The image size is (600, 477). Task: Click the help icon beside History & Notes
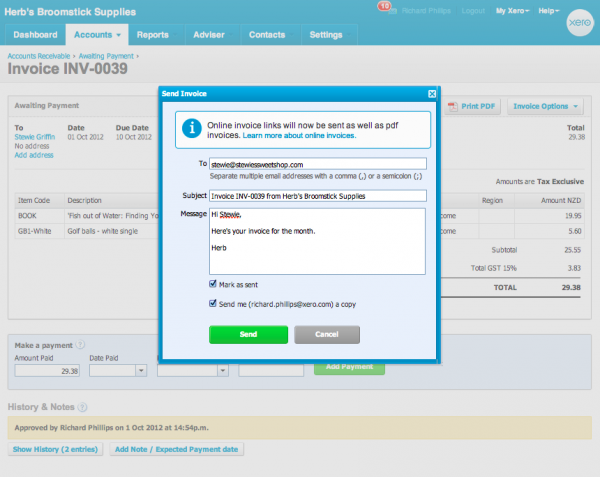click(83, 407)
